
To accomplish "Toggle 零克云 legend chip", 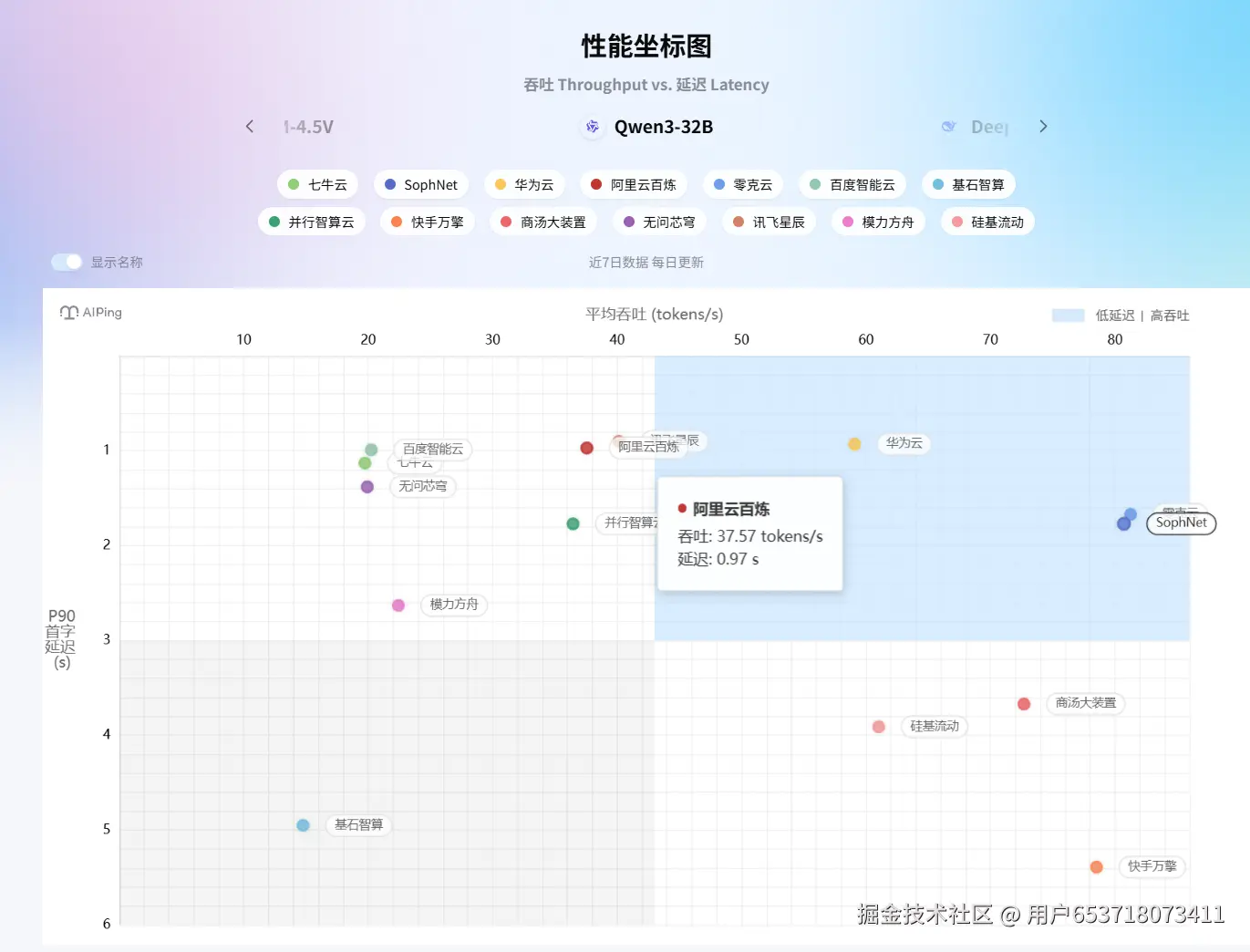I will click(x=743, y=184).
